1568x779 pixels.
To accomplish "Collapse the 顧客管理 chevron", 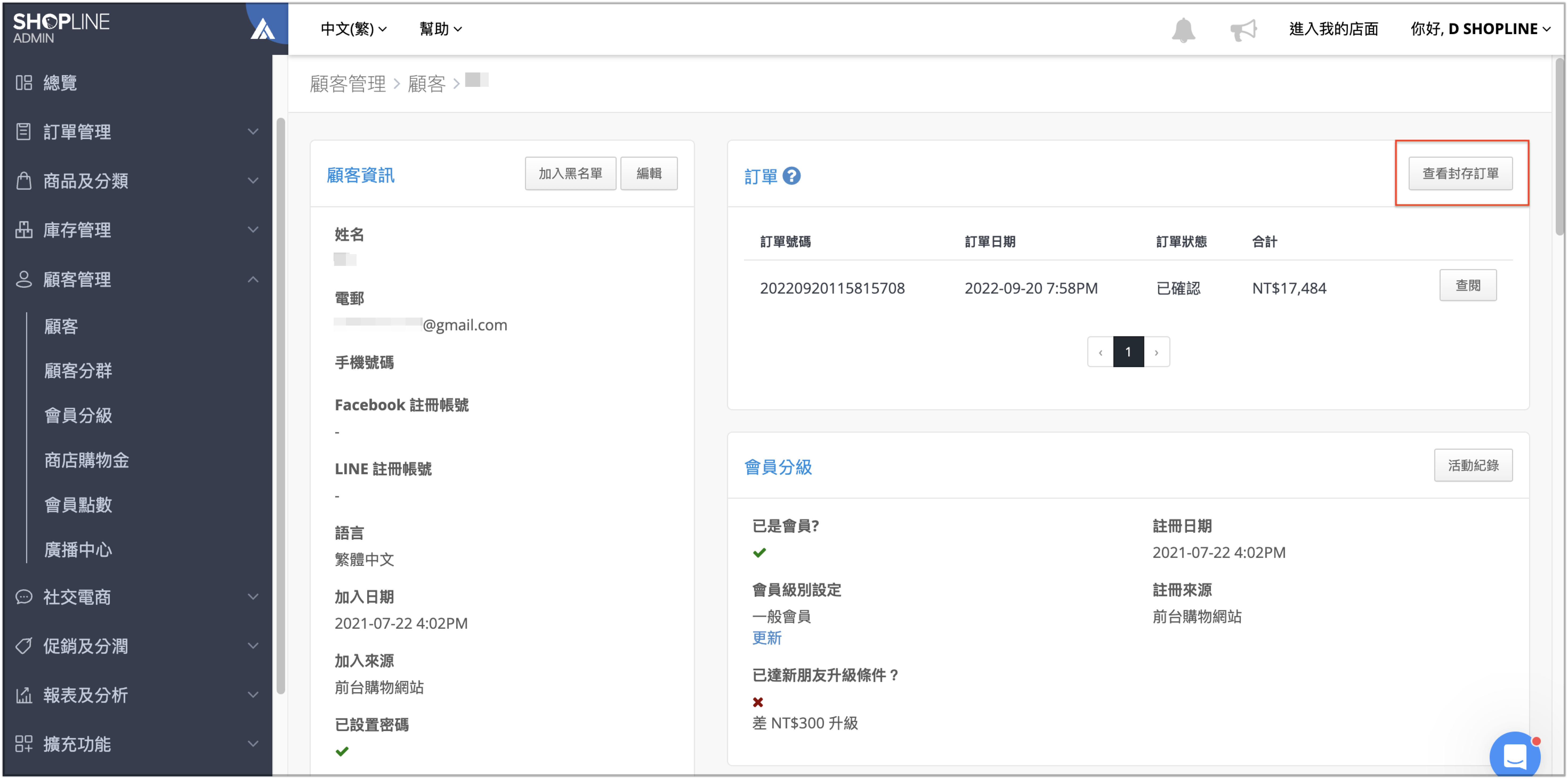I will click(253, 279).
